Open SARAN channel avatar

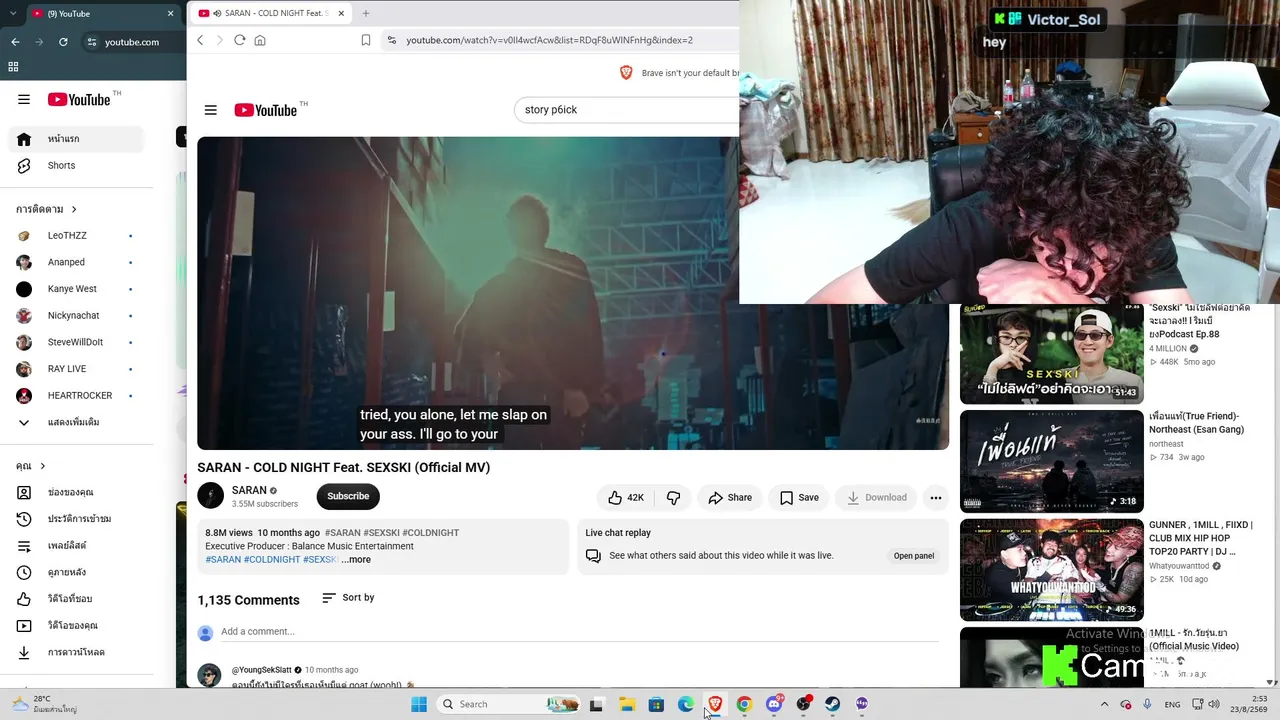click(210, 496)
